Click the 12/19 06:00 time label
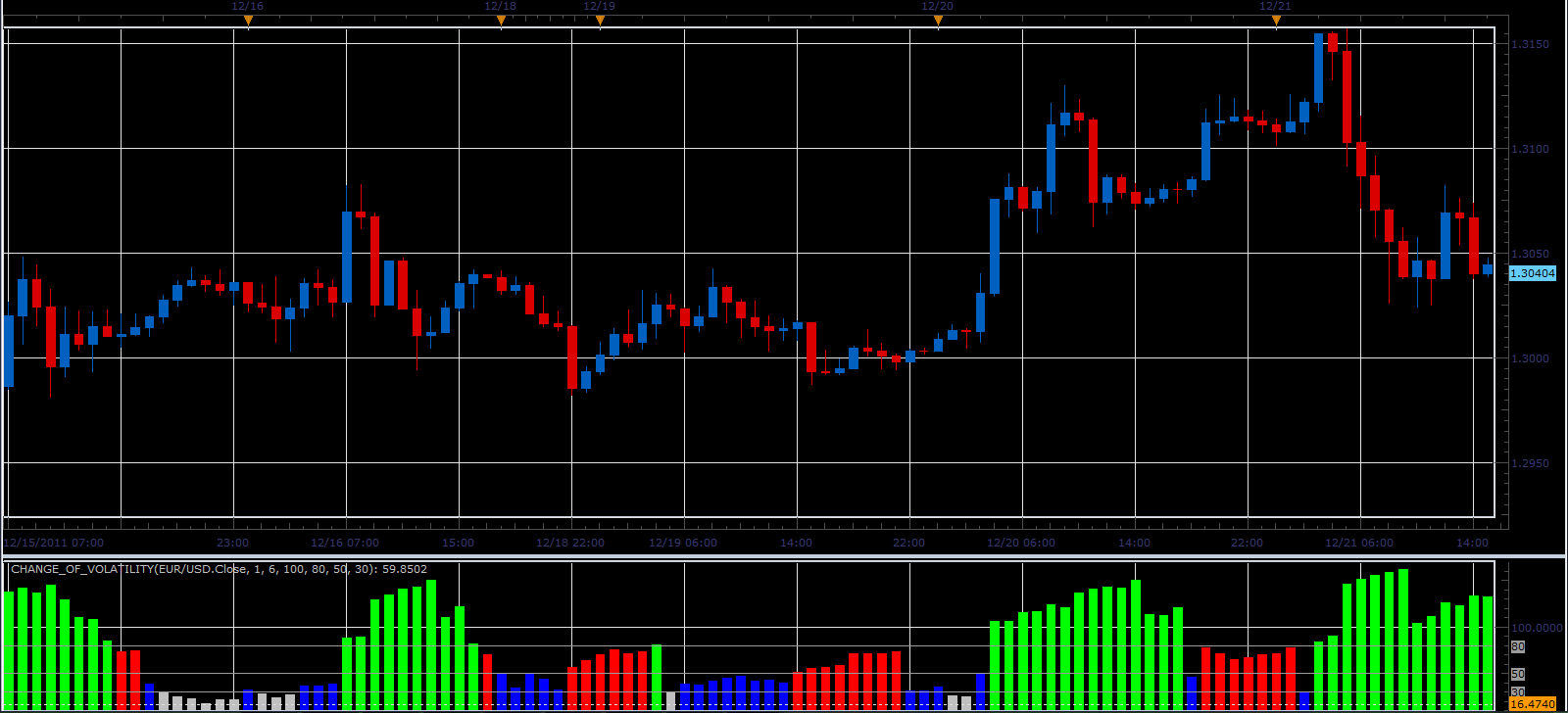 click(x=683, y=543)
